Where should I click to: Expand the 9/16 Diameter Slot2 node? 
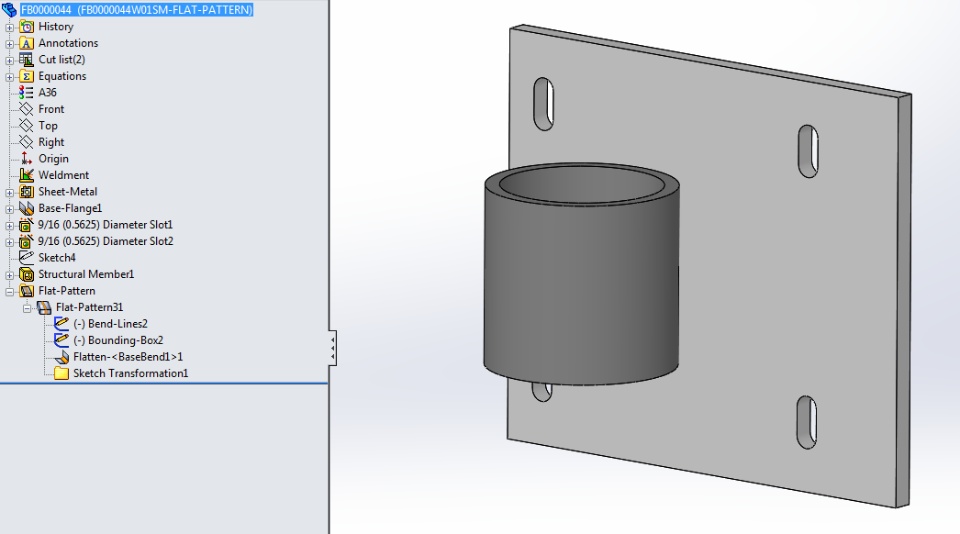[x=9, y=243]
